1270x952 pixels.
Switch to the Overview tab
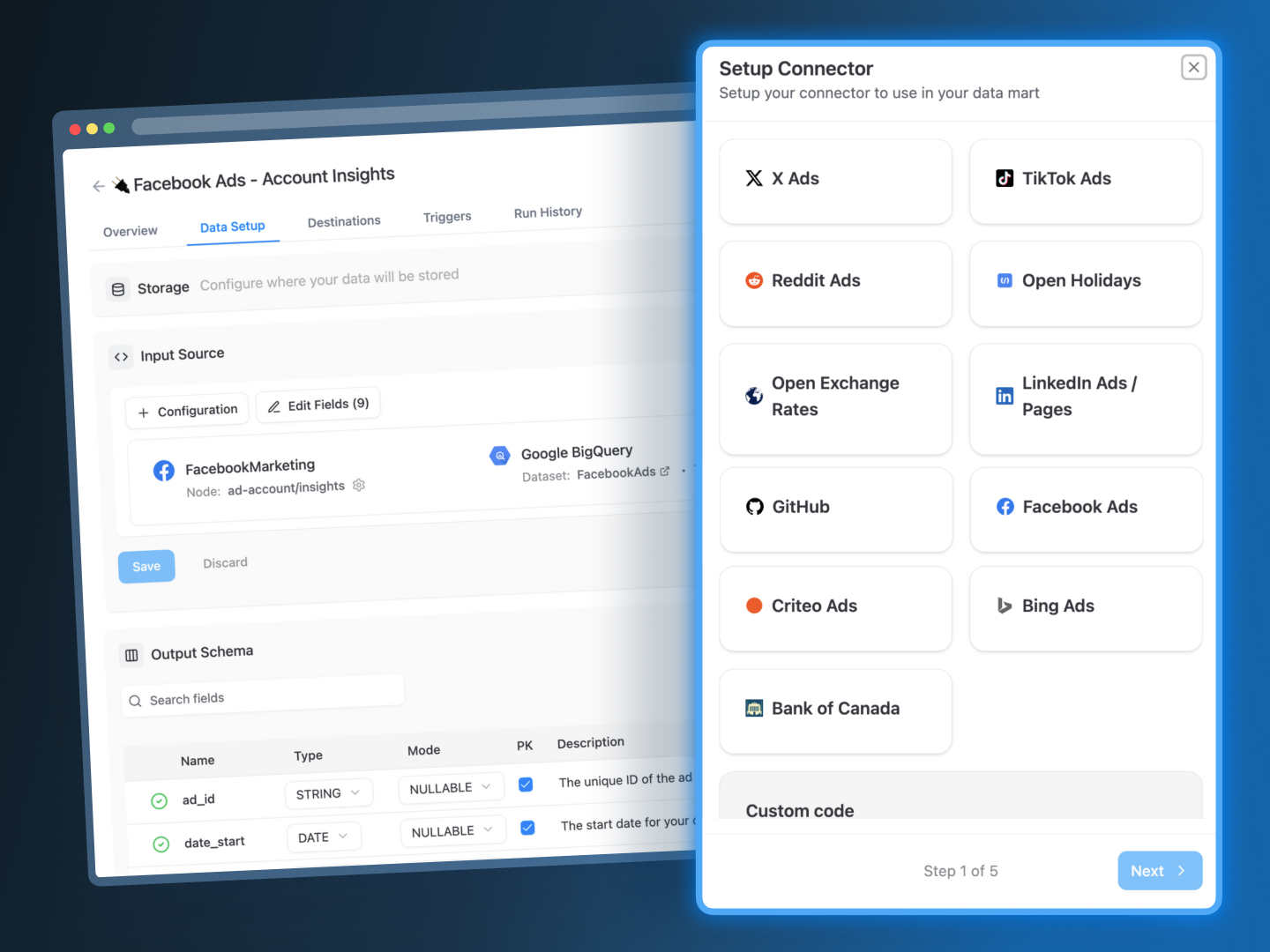131,232
